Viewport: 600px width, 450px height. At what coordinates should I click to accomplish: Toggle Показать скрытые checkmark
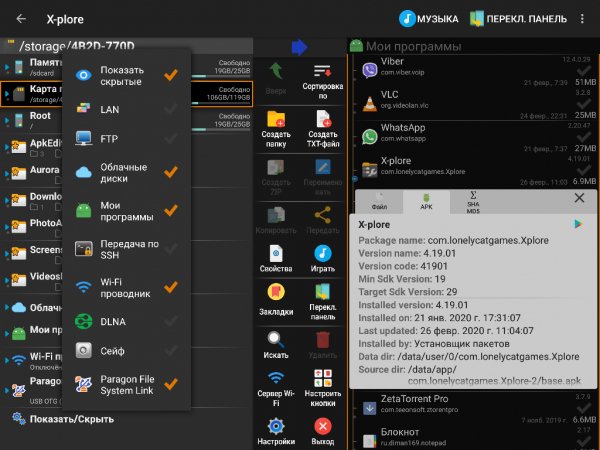(171, 75)
